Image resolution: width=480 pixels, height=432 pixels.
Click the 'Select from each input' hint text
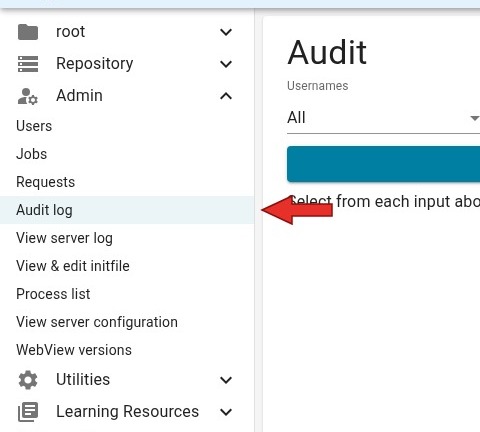point(384,202)
